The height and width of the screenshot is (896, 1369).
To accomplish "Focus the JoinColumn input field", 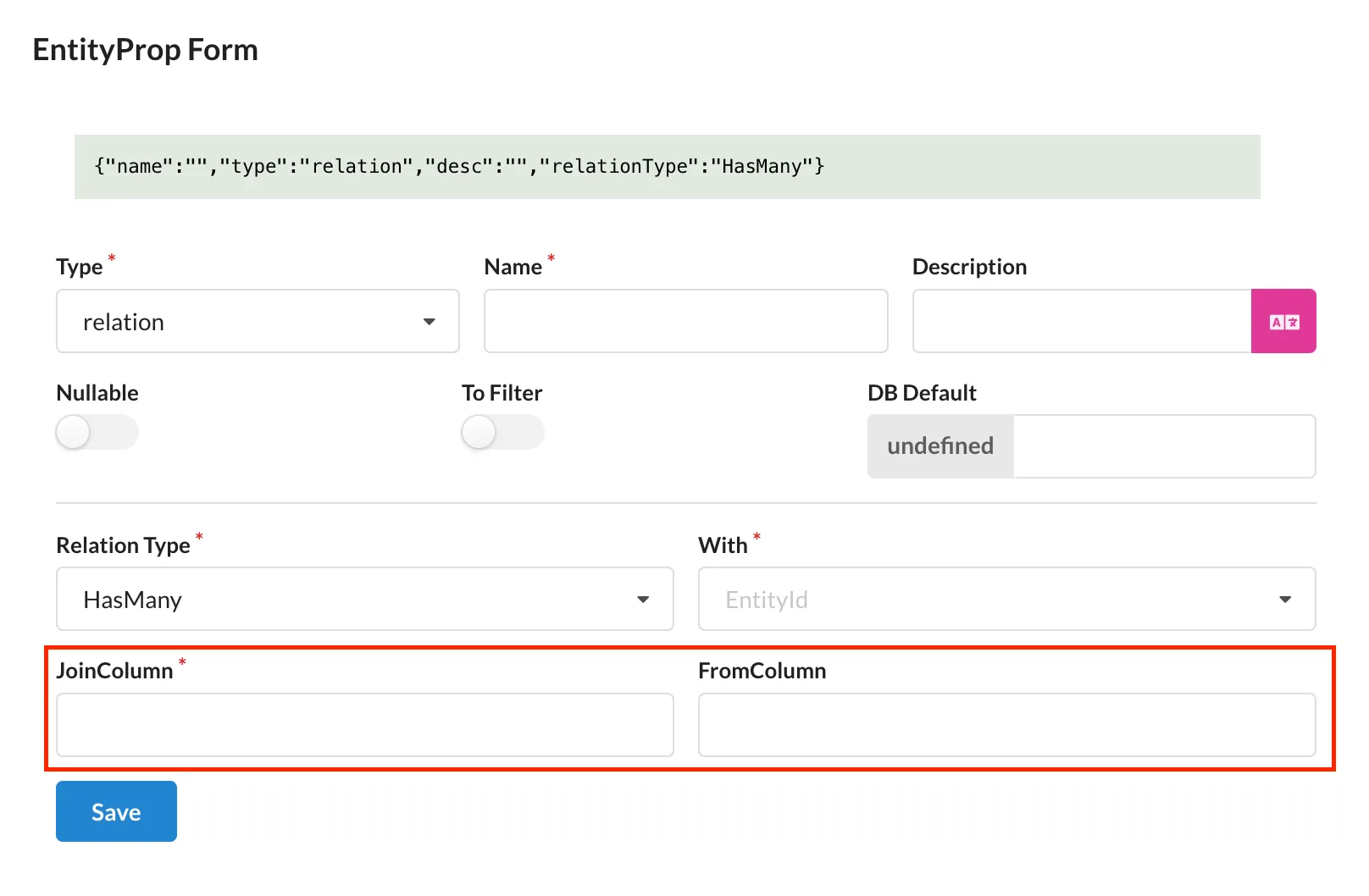I will [x=364, y=725].
